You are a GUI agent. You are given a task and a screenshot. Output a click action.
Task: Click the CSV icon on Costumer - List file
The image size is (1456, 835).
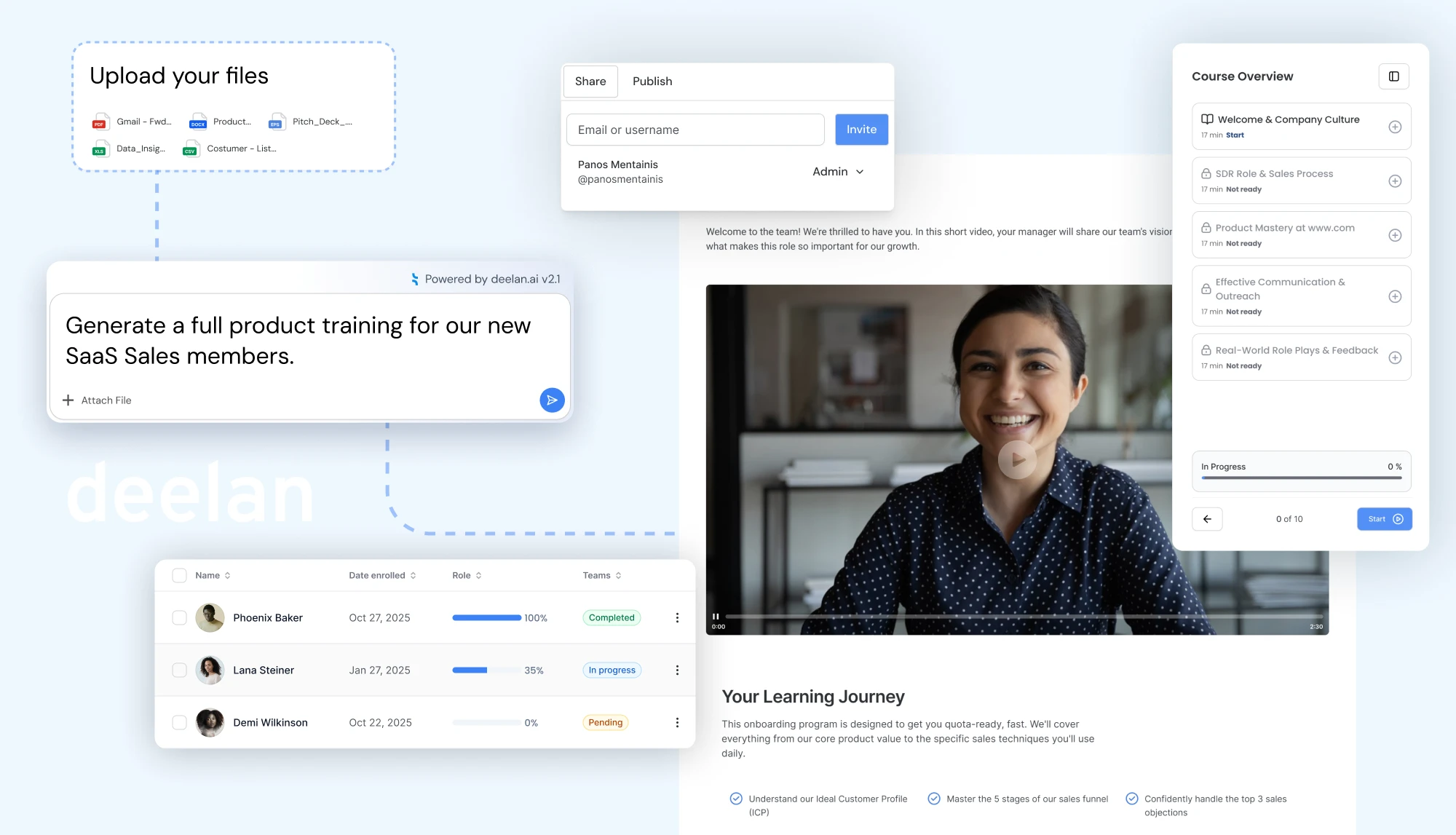(190, 149)
